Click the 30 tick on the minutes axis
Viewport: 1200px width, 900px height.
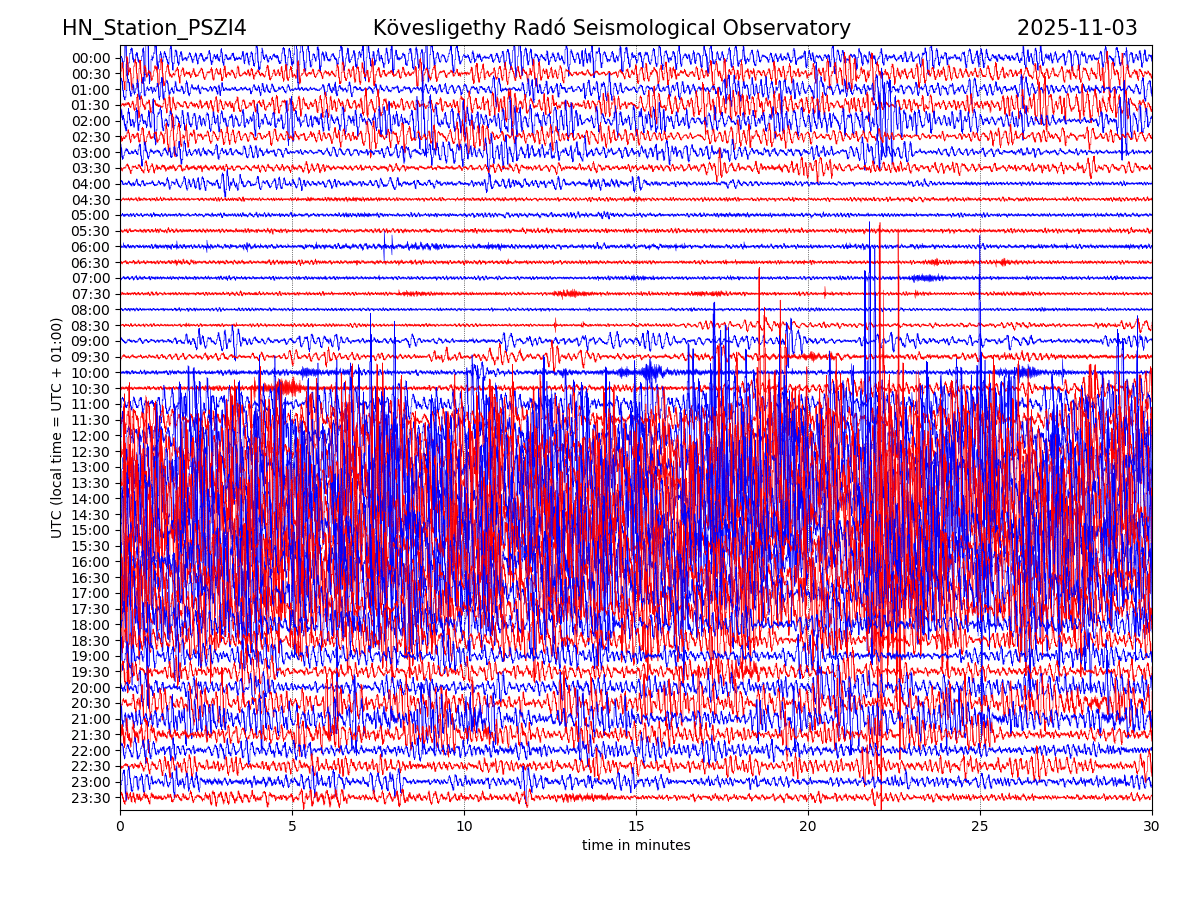coord(1152,827)
